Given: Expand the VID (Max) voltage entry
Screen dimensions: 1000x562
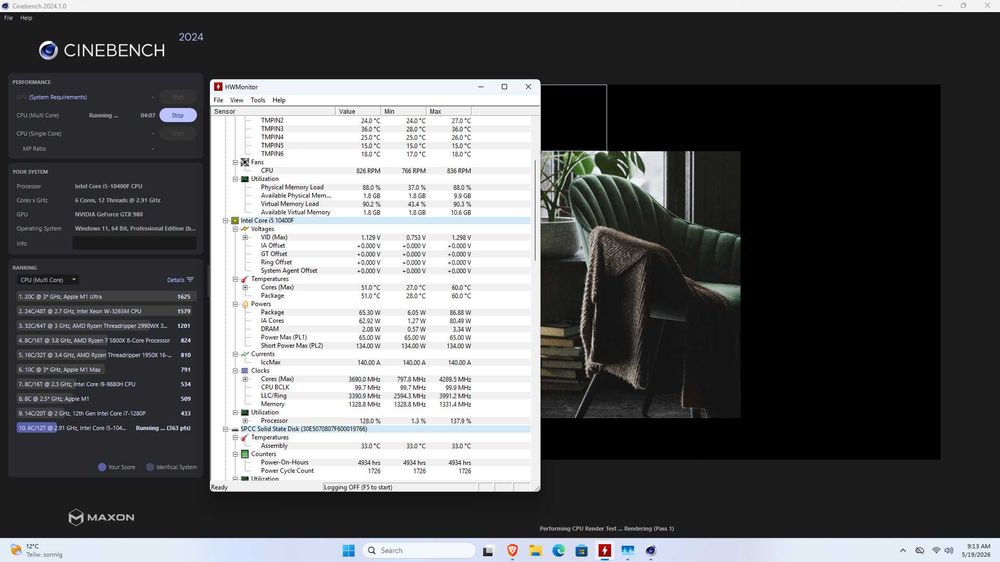Looking at the screenshot, I should (245, 237).
